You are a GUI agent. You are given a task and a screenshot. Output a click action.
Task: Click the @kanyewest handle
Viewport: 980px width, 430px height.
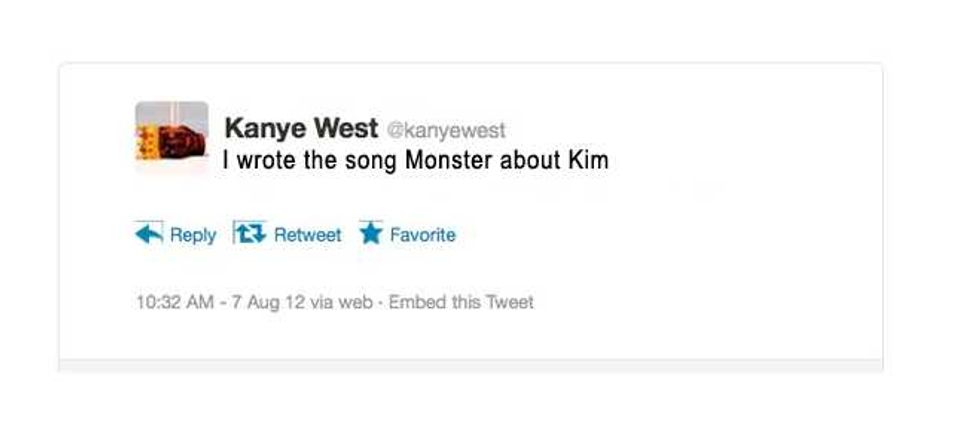pos(446,131)
